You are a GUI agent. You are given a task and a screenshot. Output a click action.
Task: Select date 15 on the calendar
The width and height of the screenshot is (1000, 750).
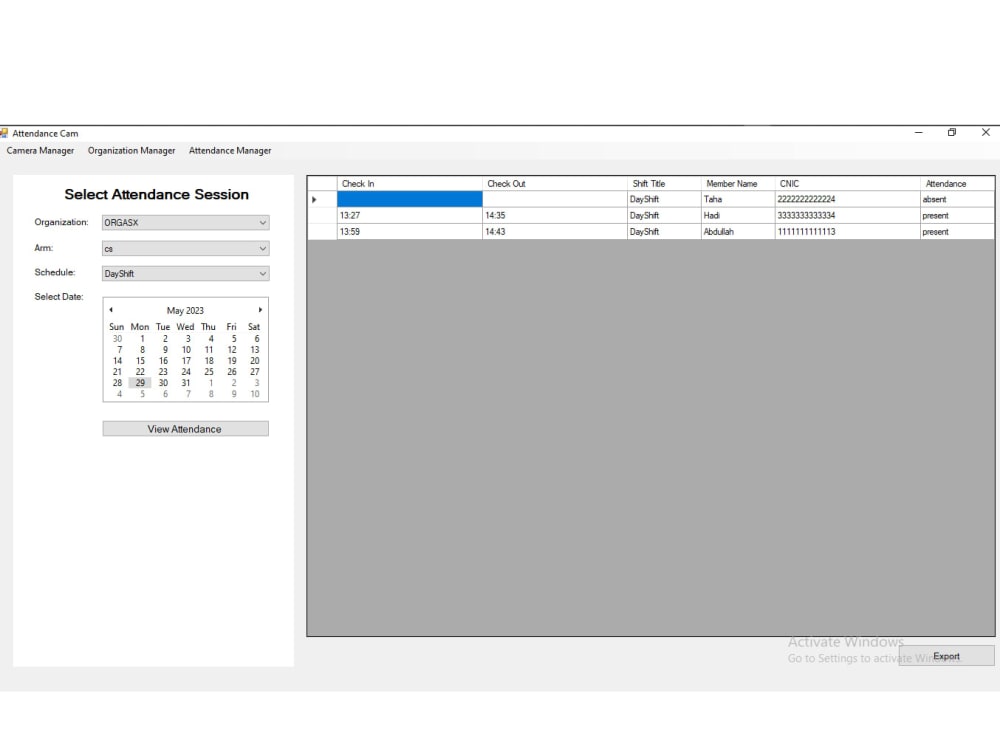point(139,361)
